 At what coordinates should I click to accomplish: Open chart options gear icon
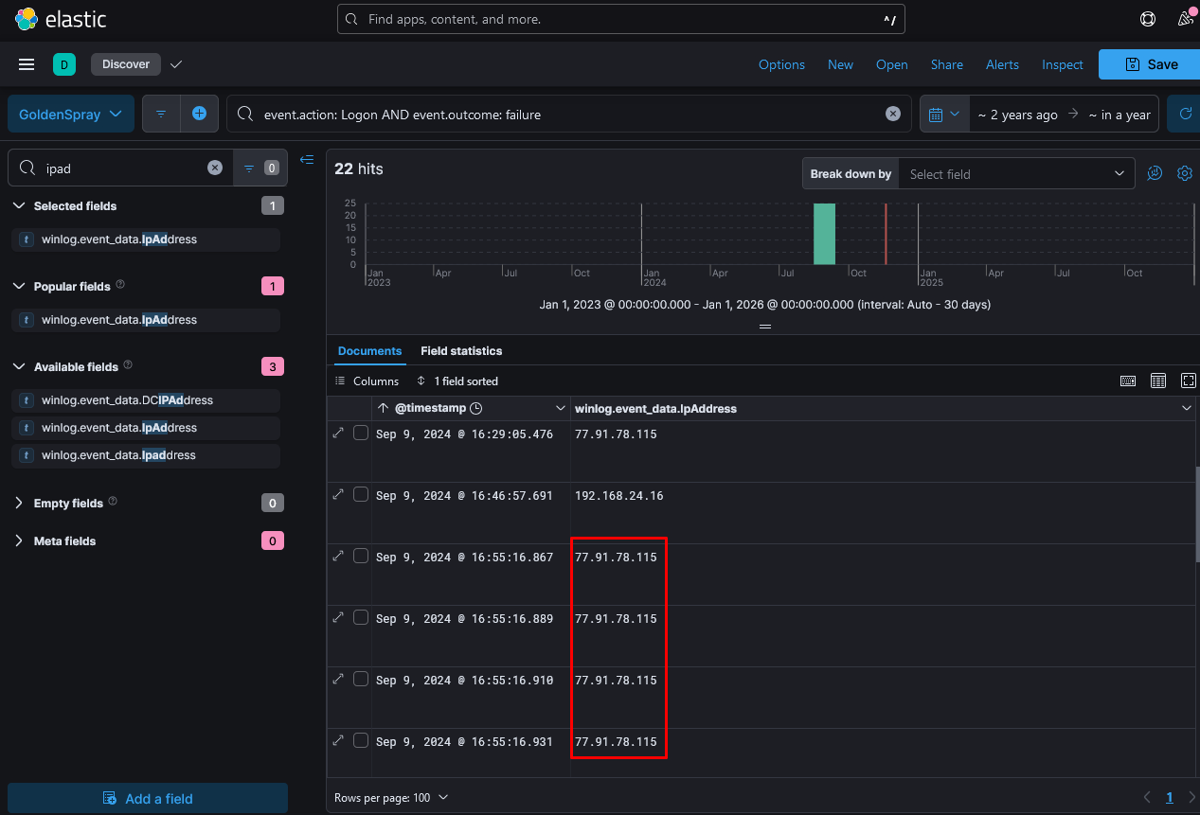point(1185,173)
